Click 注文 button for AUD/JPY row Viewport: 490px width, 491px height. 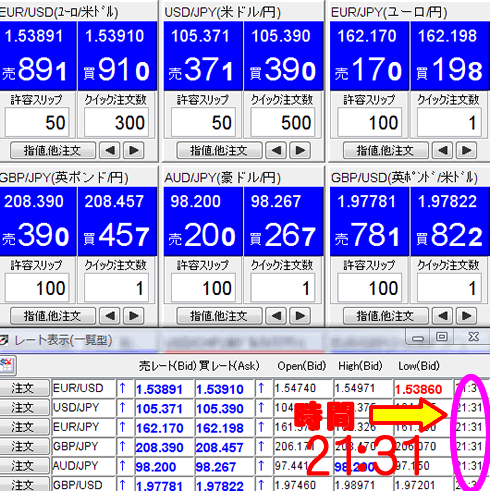coord(24,466)
